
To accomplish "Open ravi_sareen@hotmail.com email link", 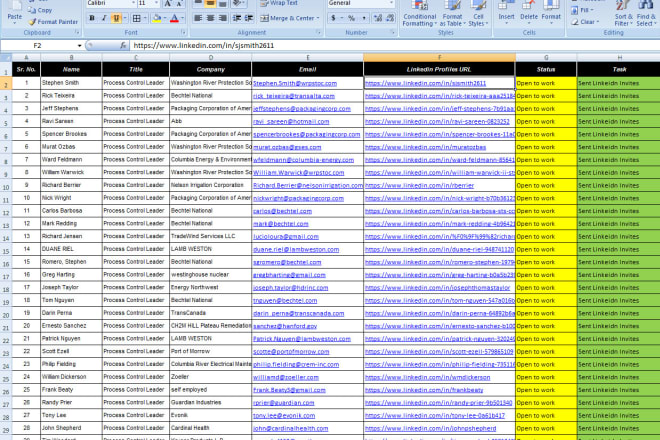I will [x=291, y=122].
